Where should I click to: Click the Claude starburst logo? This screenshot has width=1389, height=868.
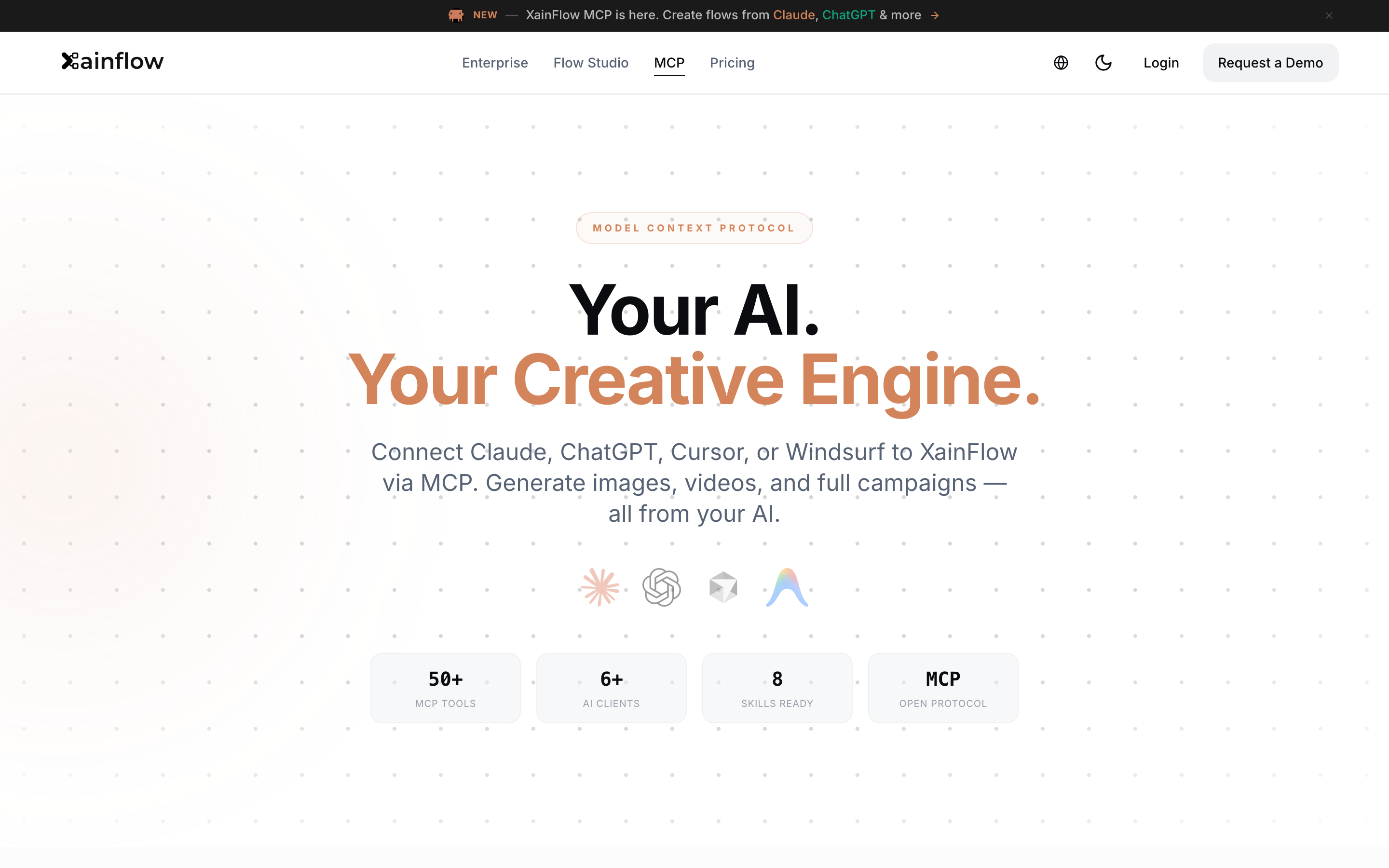click(x=600, y=587)
